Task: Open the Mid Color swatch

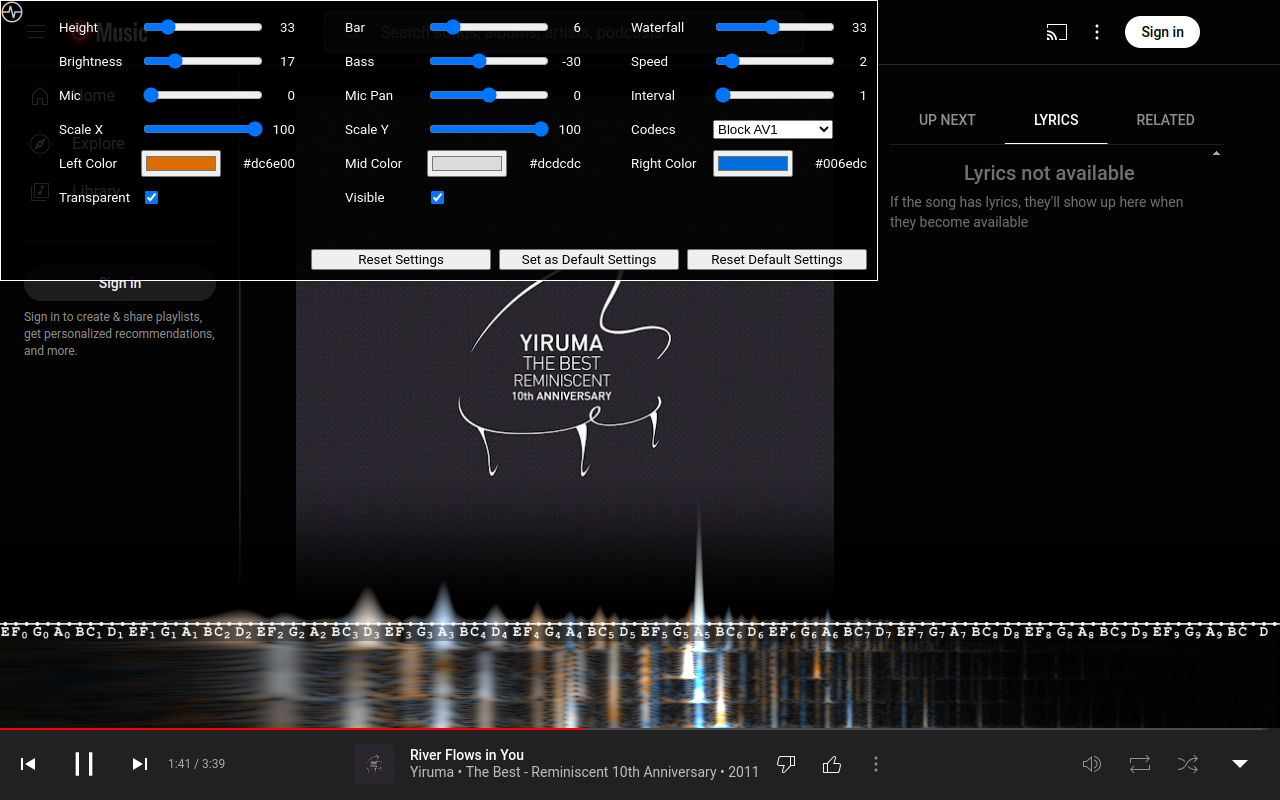Action: (467, 163)
